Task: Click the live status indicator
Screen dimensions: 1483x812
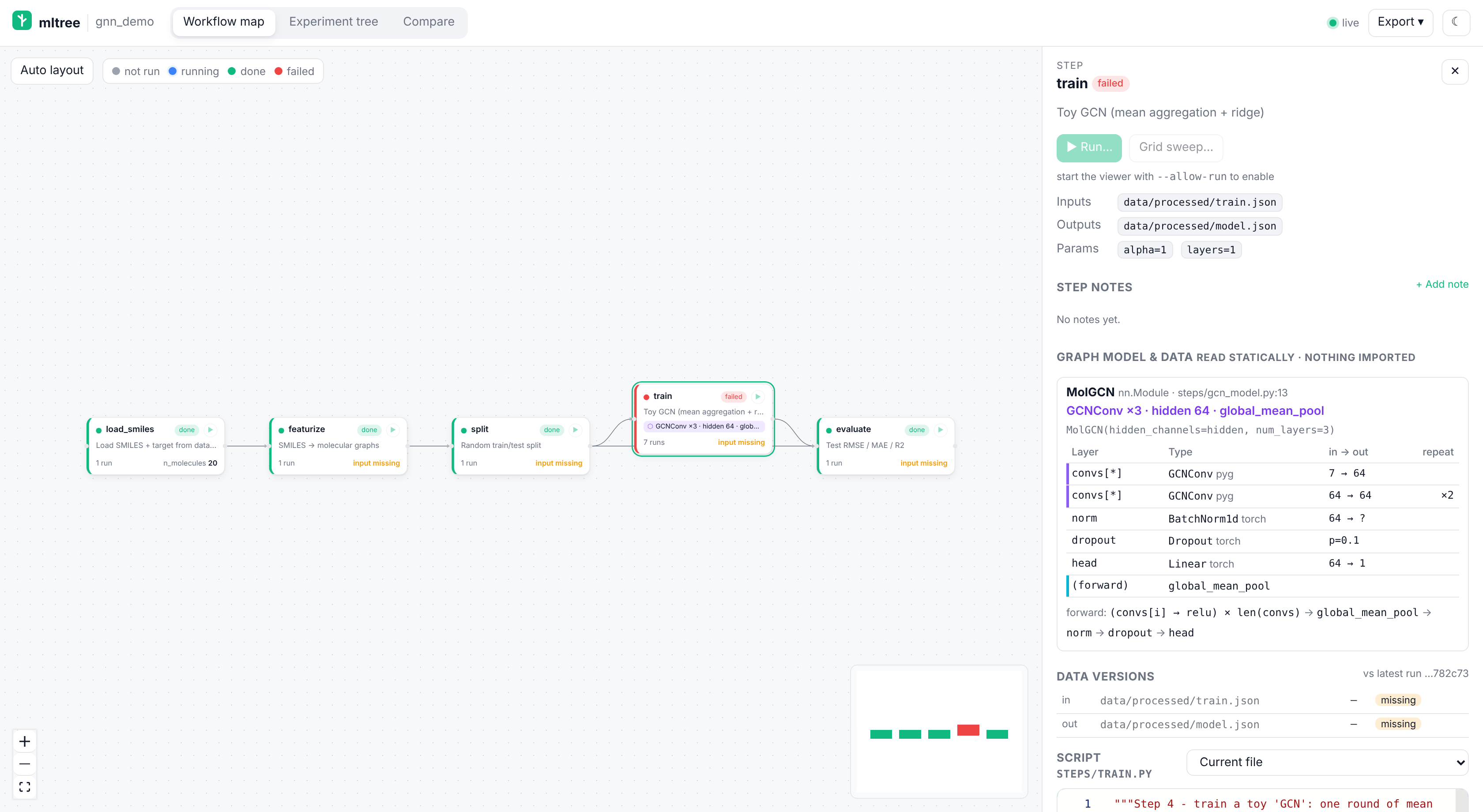Action: pyautogui.click(x=1343, y=23)
